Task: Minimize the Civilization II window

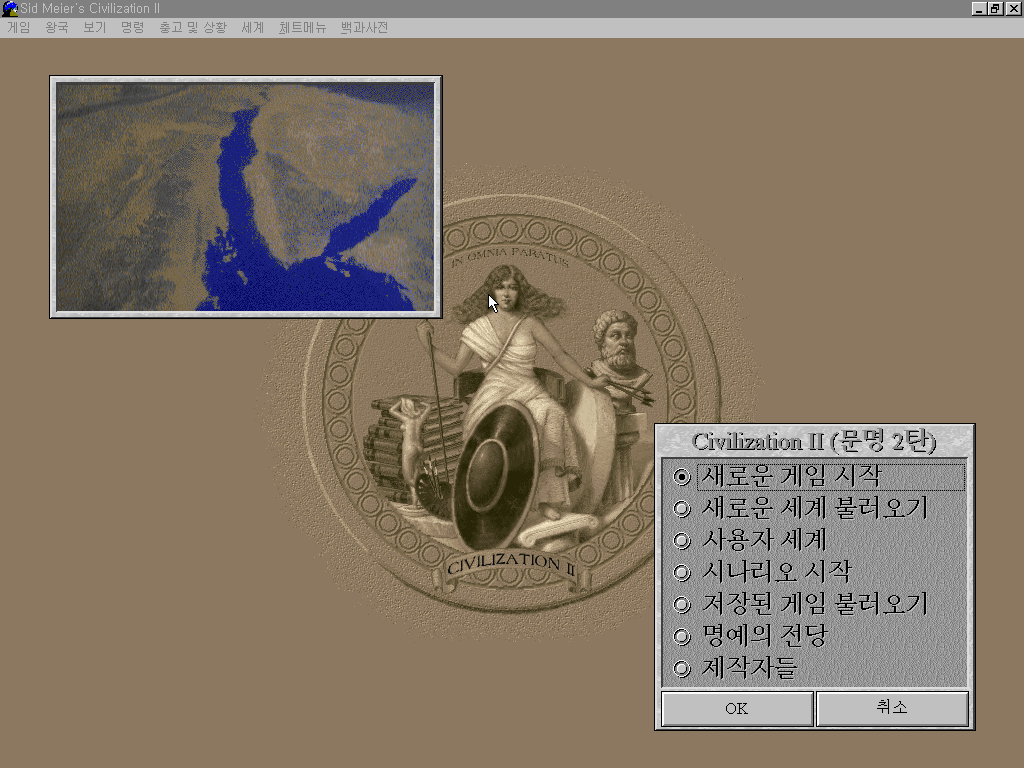Action: click(x=978, y=8)
